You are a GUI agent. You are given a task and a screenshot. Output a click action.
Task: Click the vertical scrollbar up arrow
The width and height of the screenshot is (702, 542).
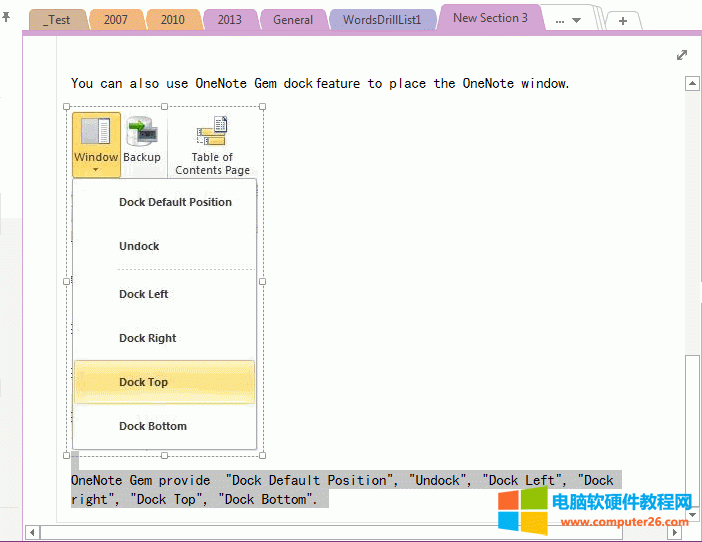pos(691,85)
